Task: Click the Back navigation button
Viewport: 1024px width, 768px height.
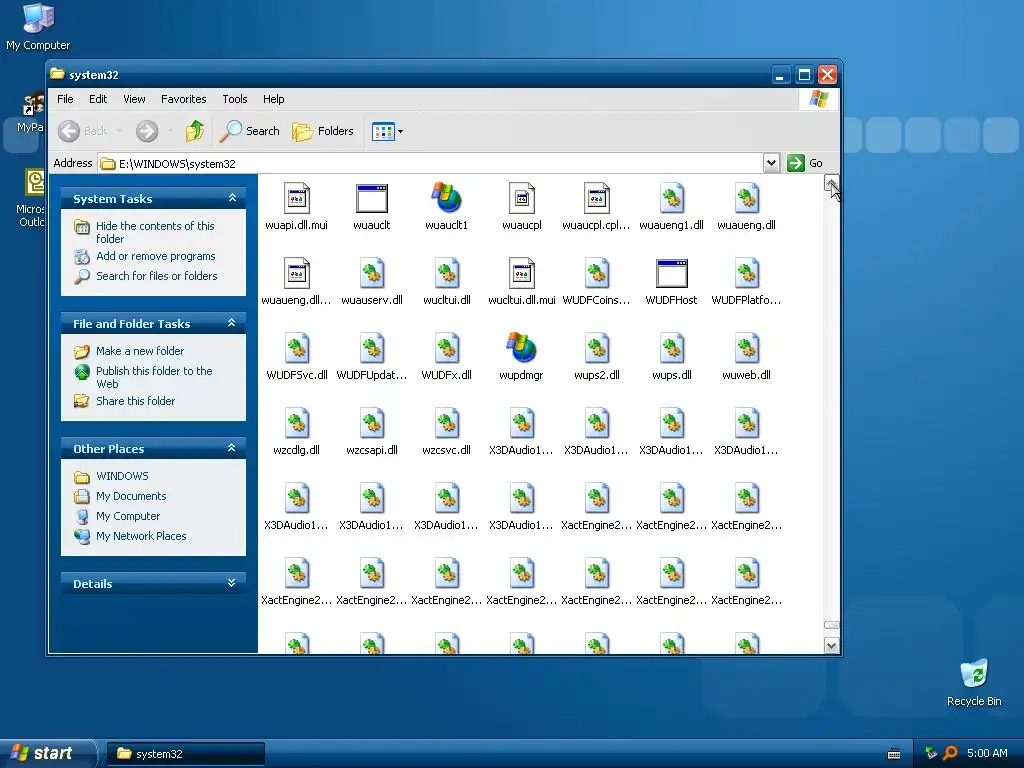Action: pyautogui.click(x=82, y=131)
